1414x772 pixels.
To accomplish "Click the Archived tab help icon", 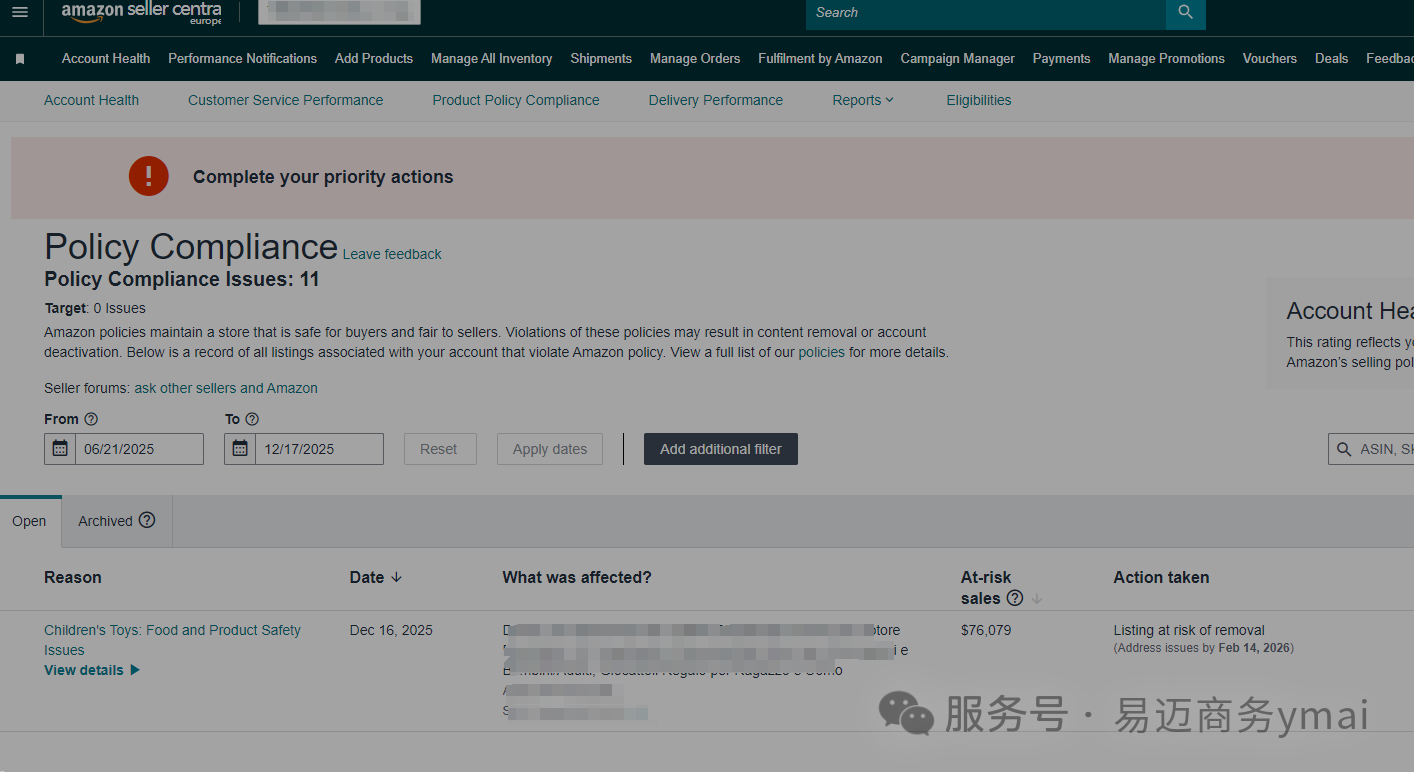I will (x=147, y=520).
